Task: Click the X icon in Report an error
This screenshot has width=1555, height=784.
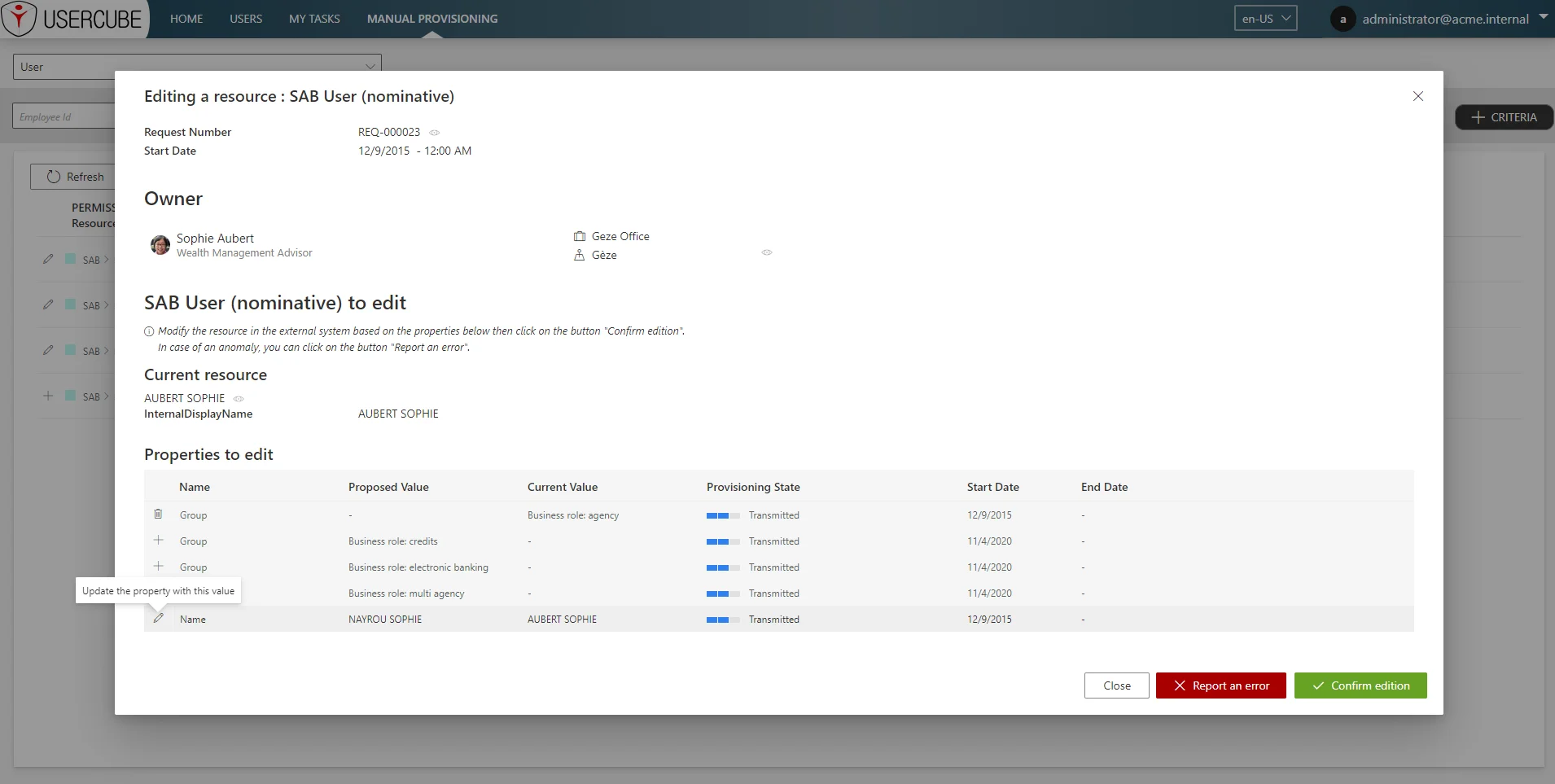Action: tap(1180, 685)
